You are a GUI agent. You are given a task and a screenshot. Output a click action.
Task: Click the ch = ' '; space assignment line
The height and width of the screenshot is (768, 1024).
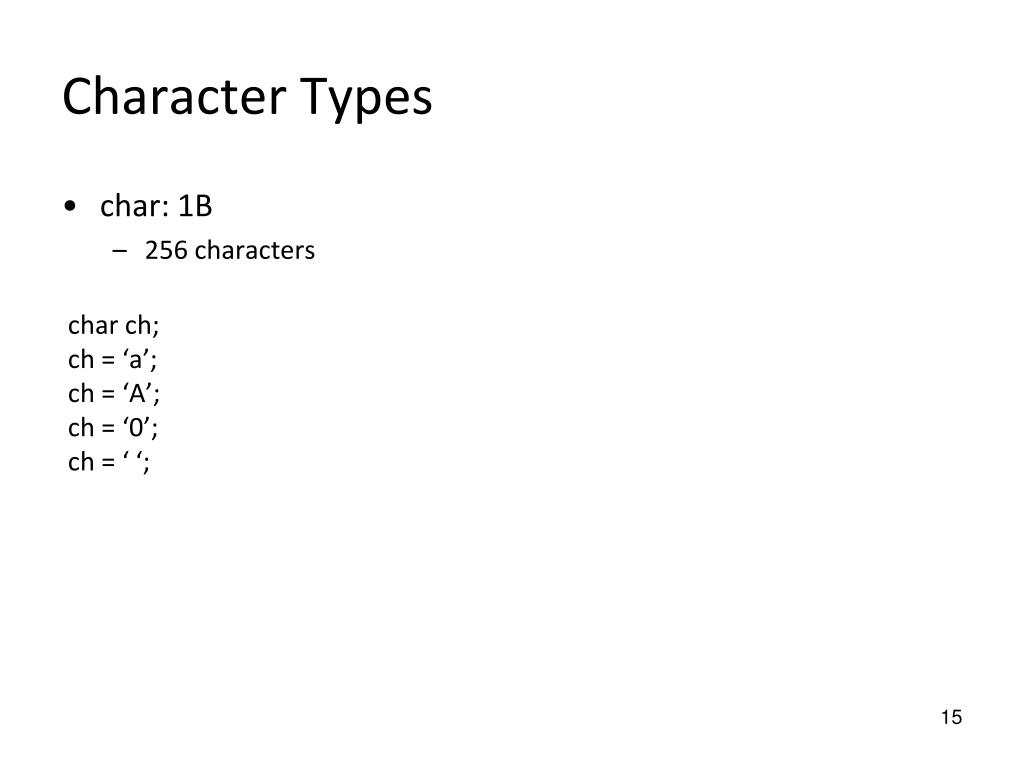point(109,462)
